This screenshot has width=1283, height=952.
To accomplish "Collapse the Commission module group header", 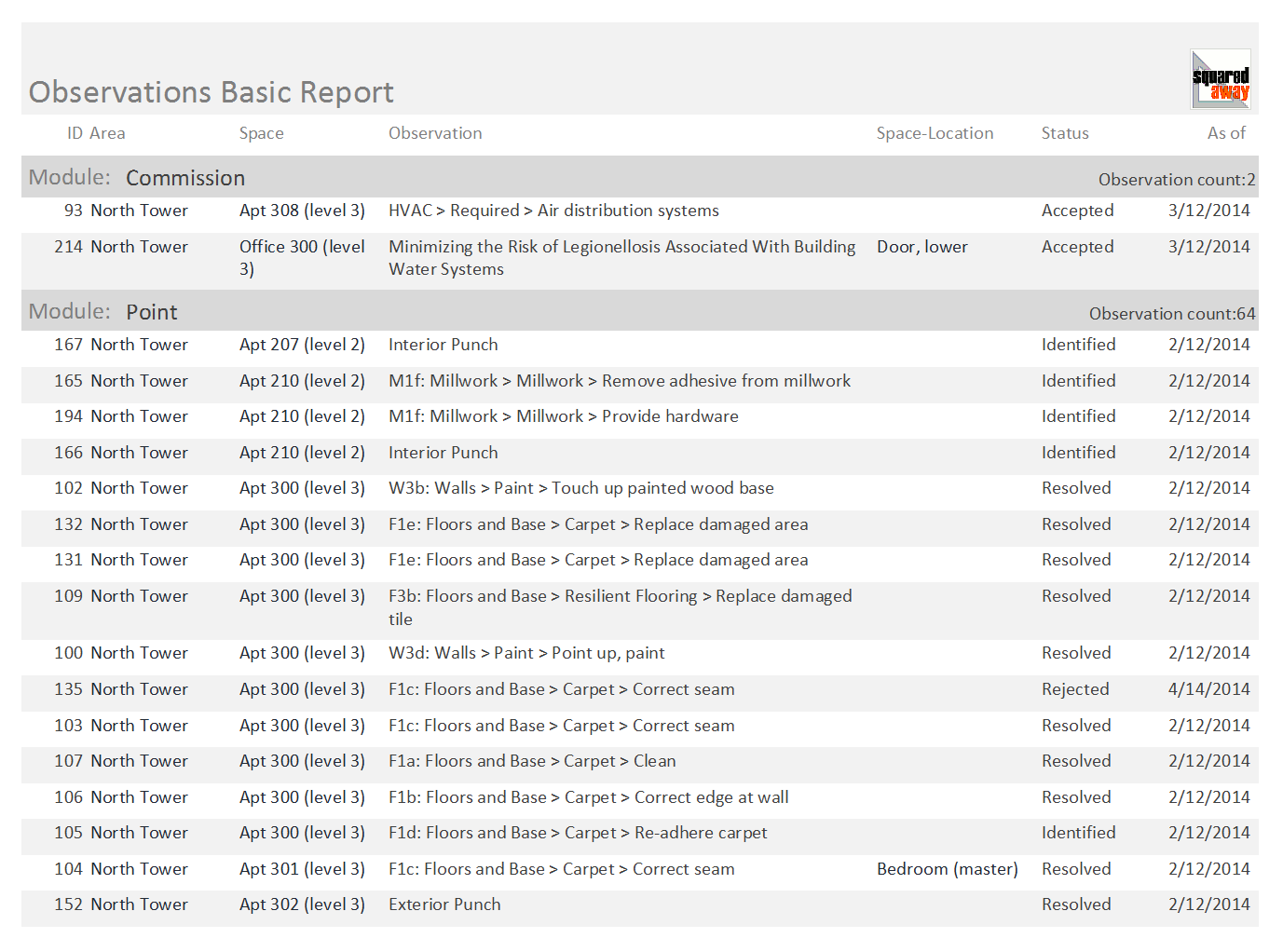I will pyautogui.click(x=640, y=177).
